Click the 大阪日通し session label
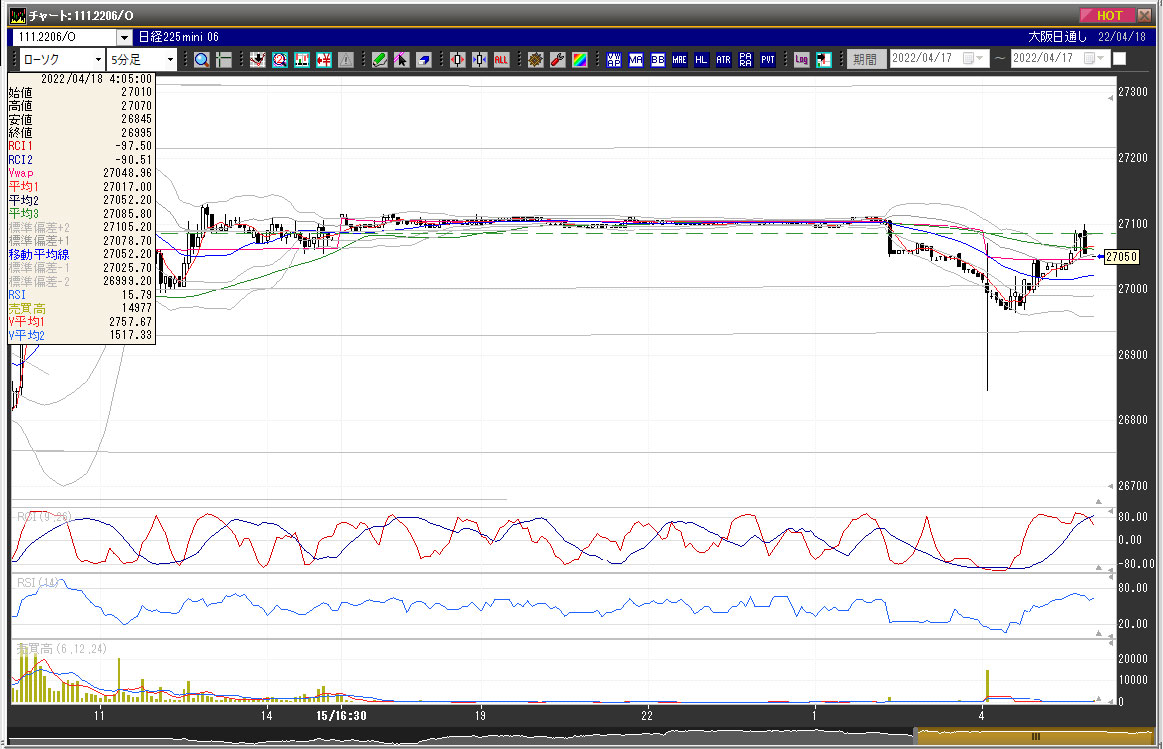Viewport: 1163px width, 749px height. click(x=1058, y=36)
